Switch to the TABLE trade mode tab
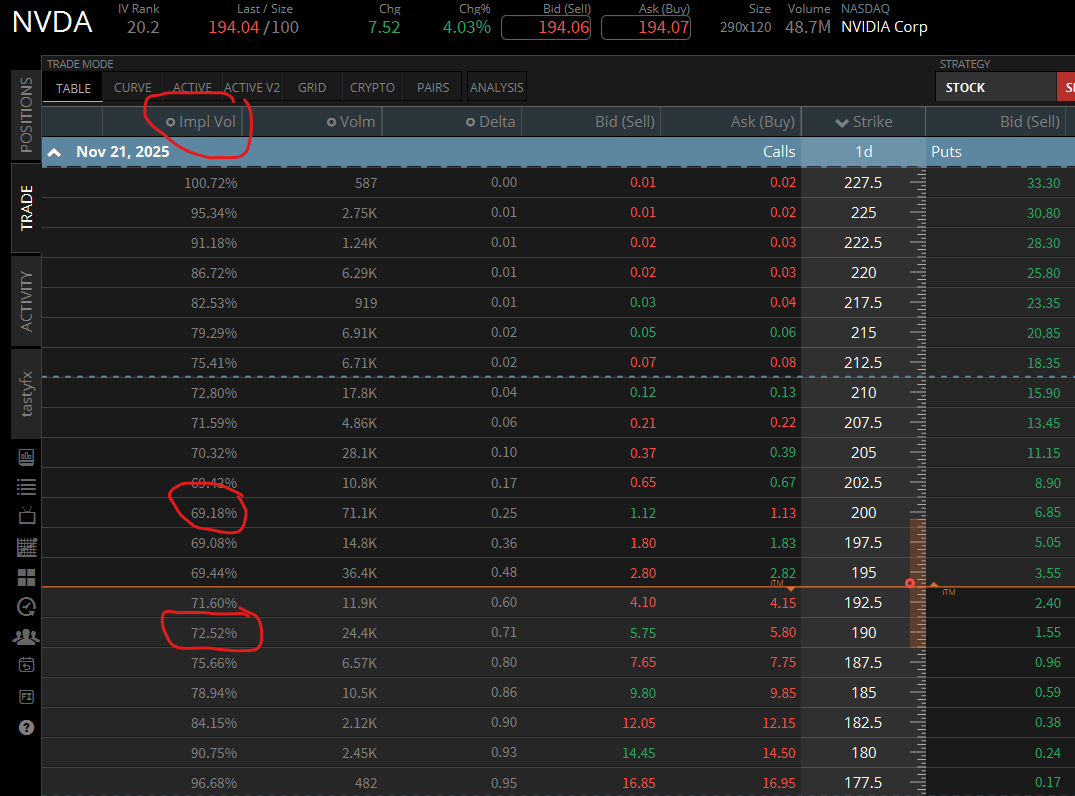Image resolution: width=1075 pixels, height=796 pixels. click(x=73, y=88)
